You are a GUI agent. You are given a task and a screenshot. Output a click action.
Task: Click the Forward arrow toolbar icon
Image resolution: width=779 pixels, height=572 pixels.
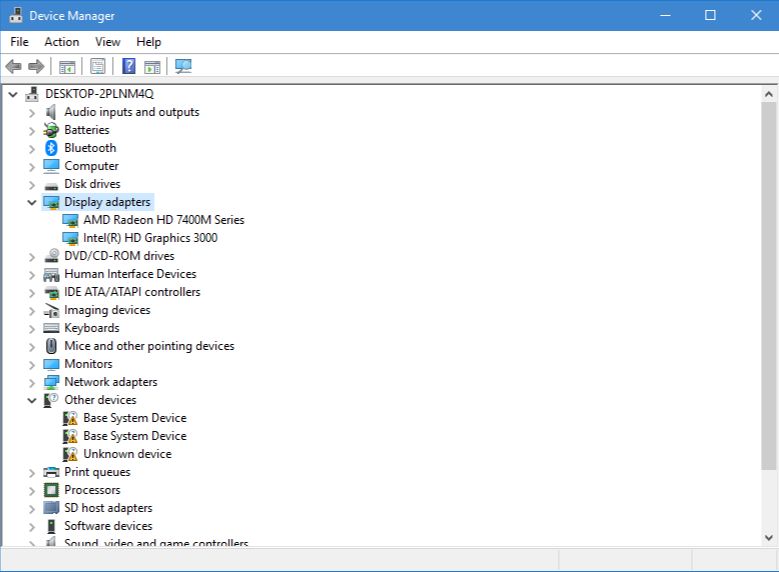pos(36,66)
